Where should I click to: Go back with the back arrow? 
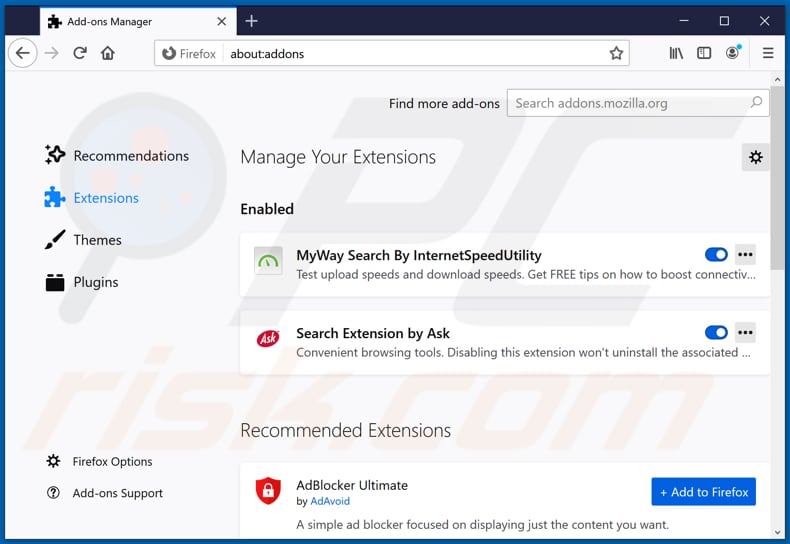23,53
